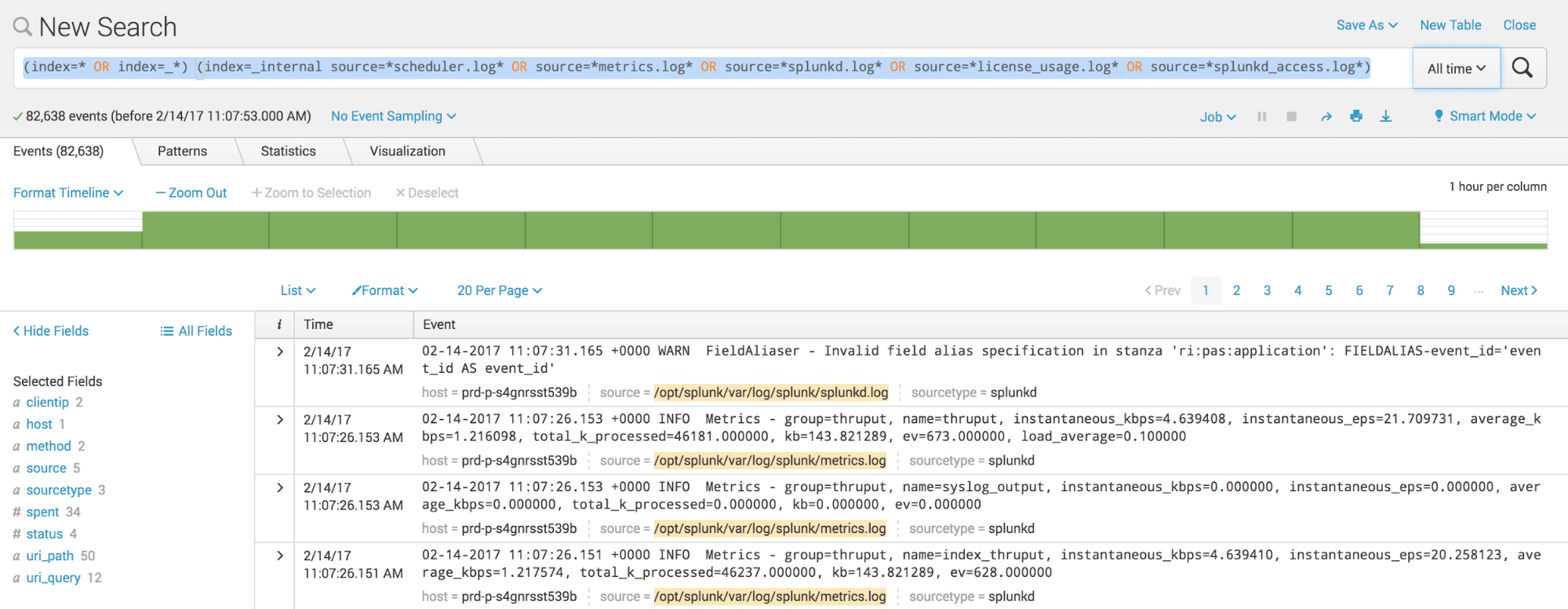This screenshot has height=609, width=1568.
Task: Click the Close link
Action: click(1519, 25)
